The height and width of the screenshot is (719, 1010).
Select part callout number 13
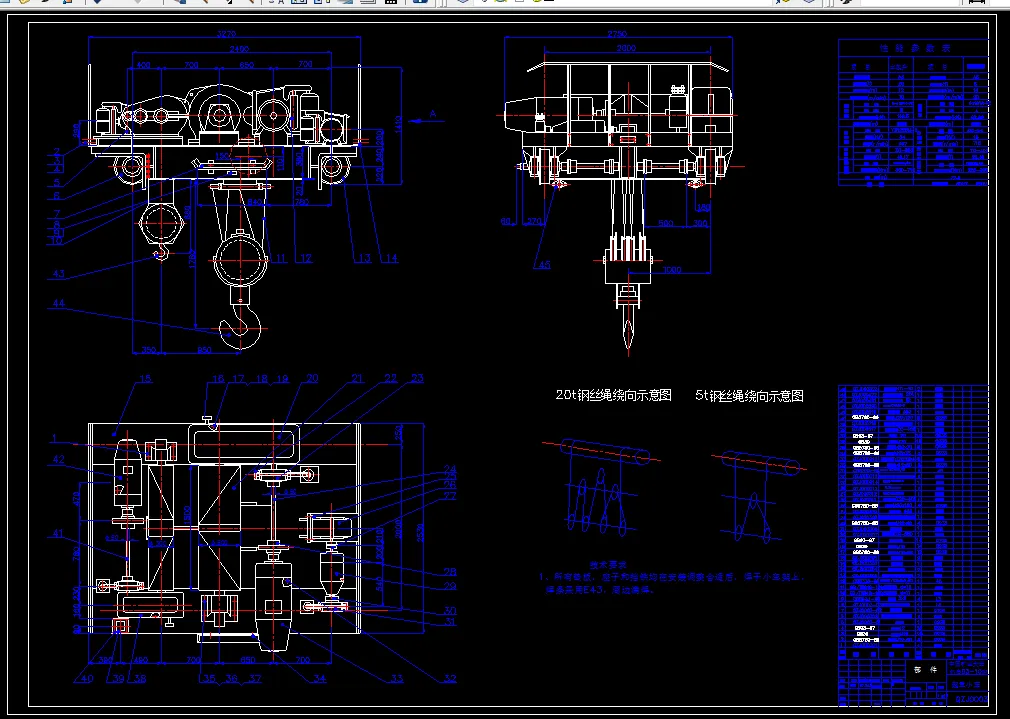coord(365,258)
